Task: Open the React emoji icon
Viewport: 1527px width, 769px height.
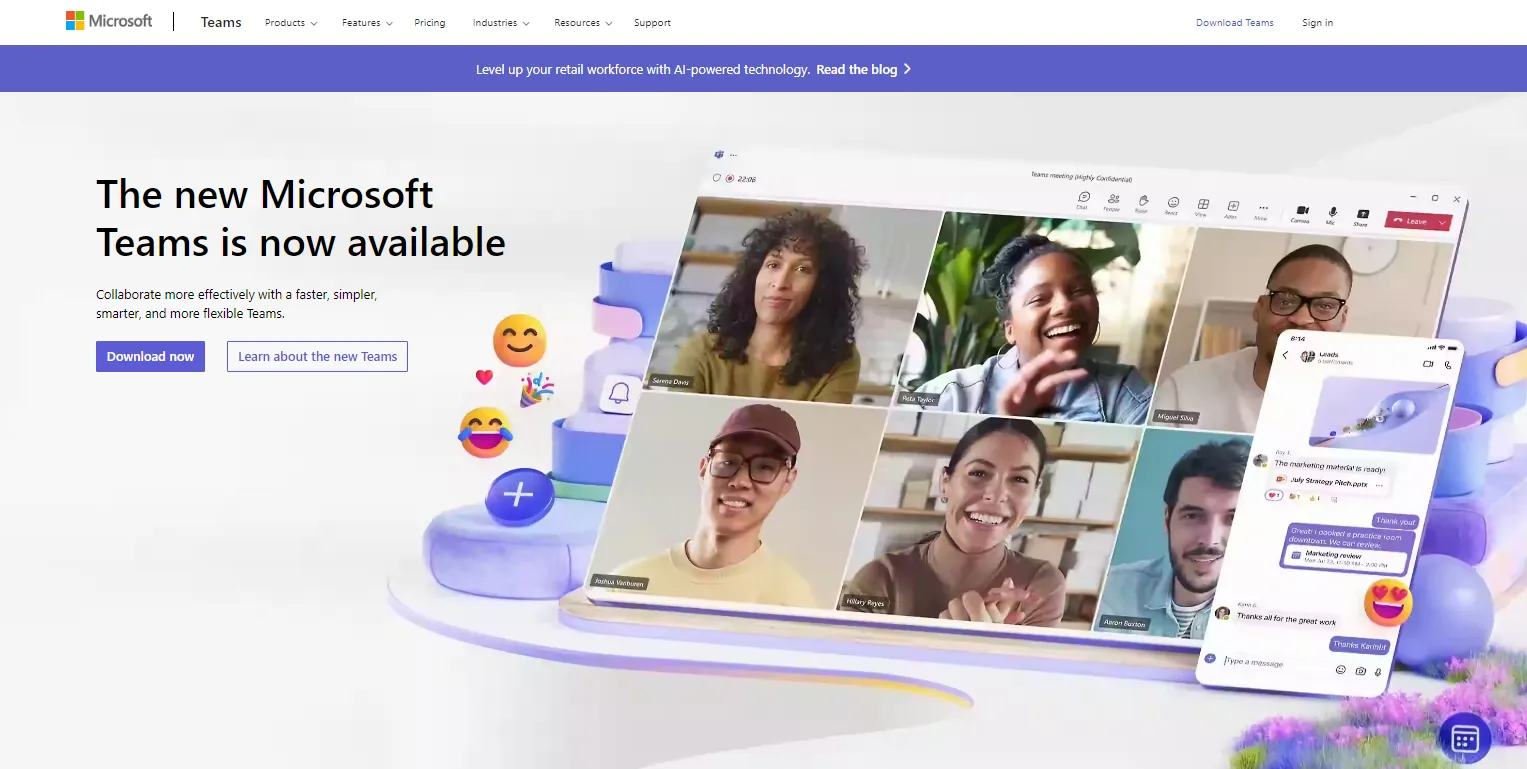Action: pos(1173,204)
